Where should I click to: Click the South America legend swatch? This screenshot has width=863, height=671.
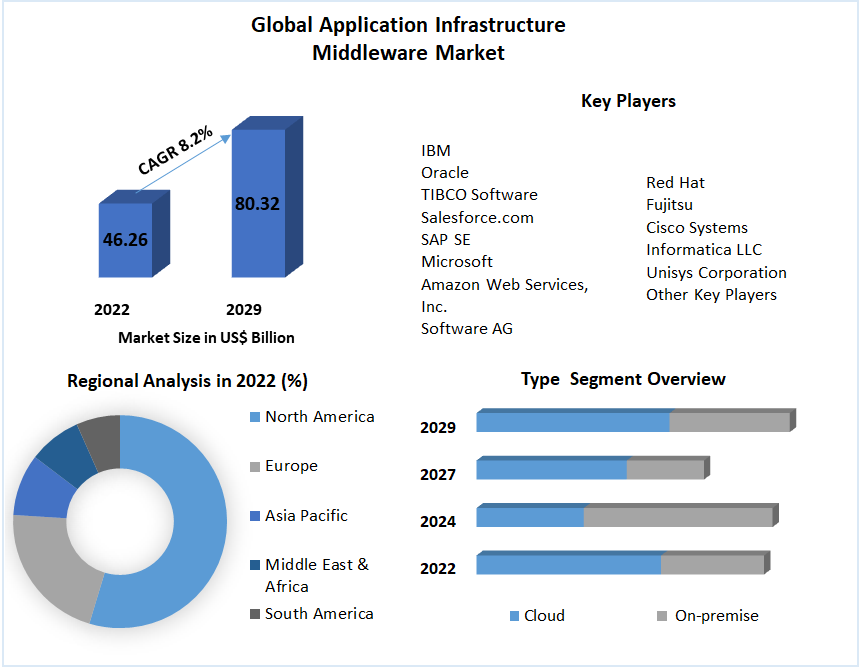click(x=255, y=614)
